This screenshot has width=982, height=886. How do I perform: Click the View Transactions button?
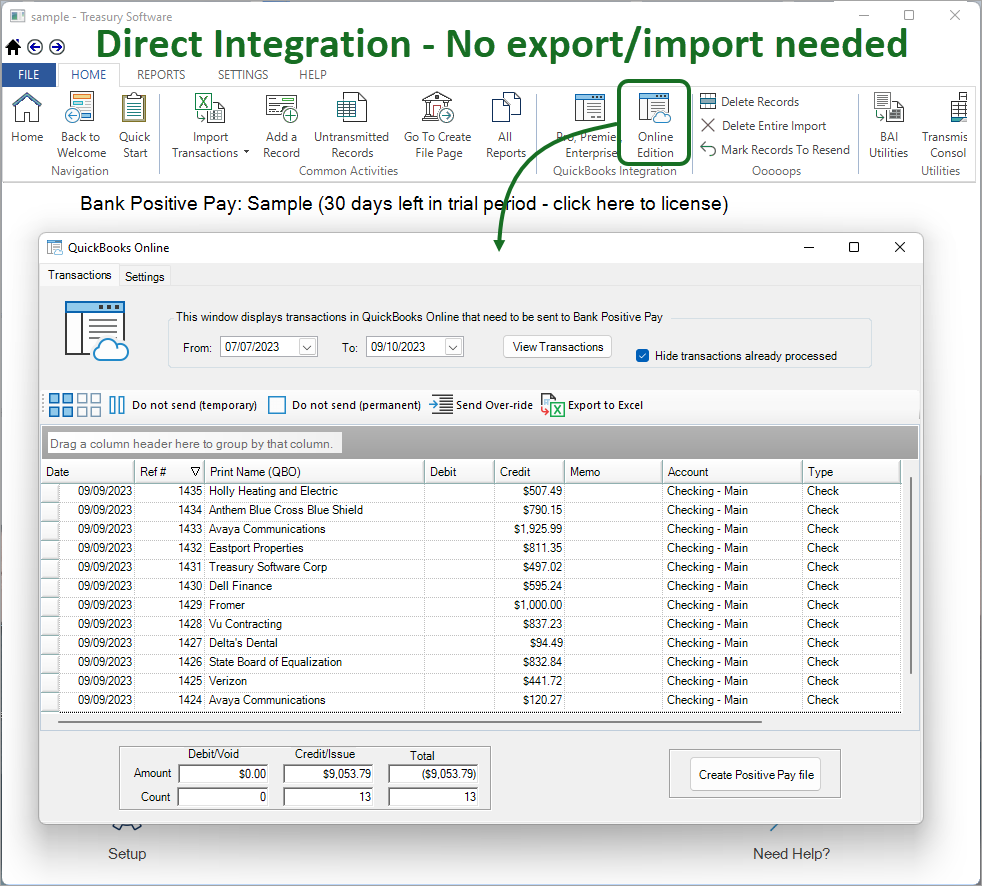point(557,347)
